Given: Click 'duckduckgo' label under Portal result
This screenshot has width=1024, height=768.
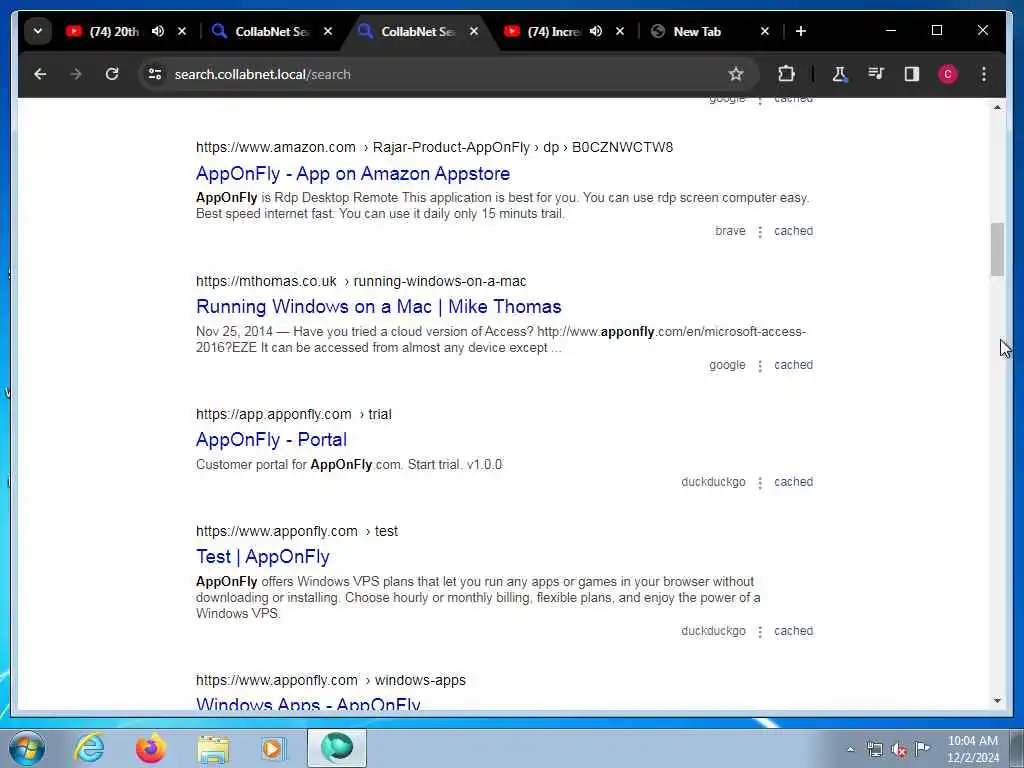Looking at the screenshot, I should coord(713,481).
